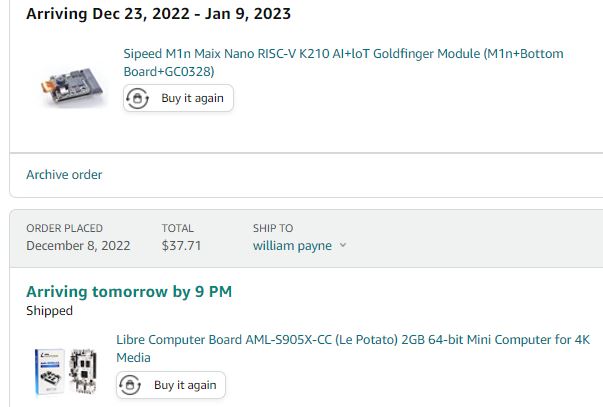Click the Arriving tomorrow by 9 PM status

pyautogui.click(x=129, y=292)
